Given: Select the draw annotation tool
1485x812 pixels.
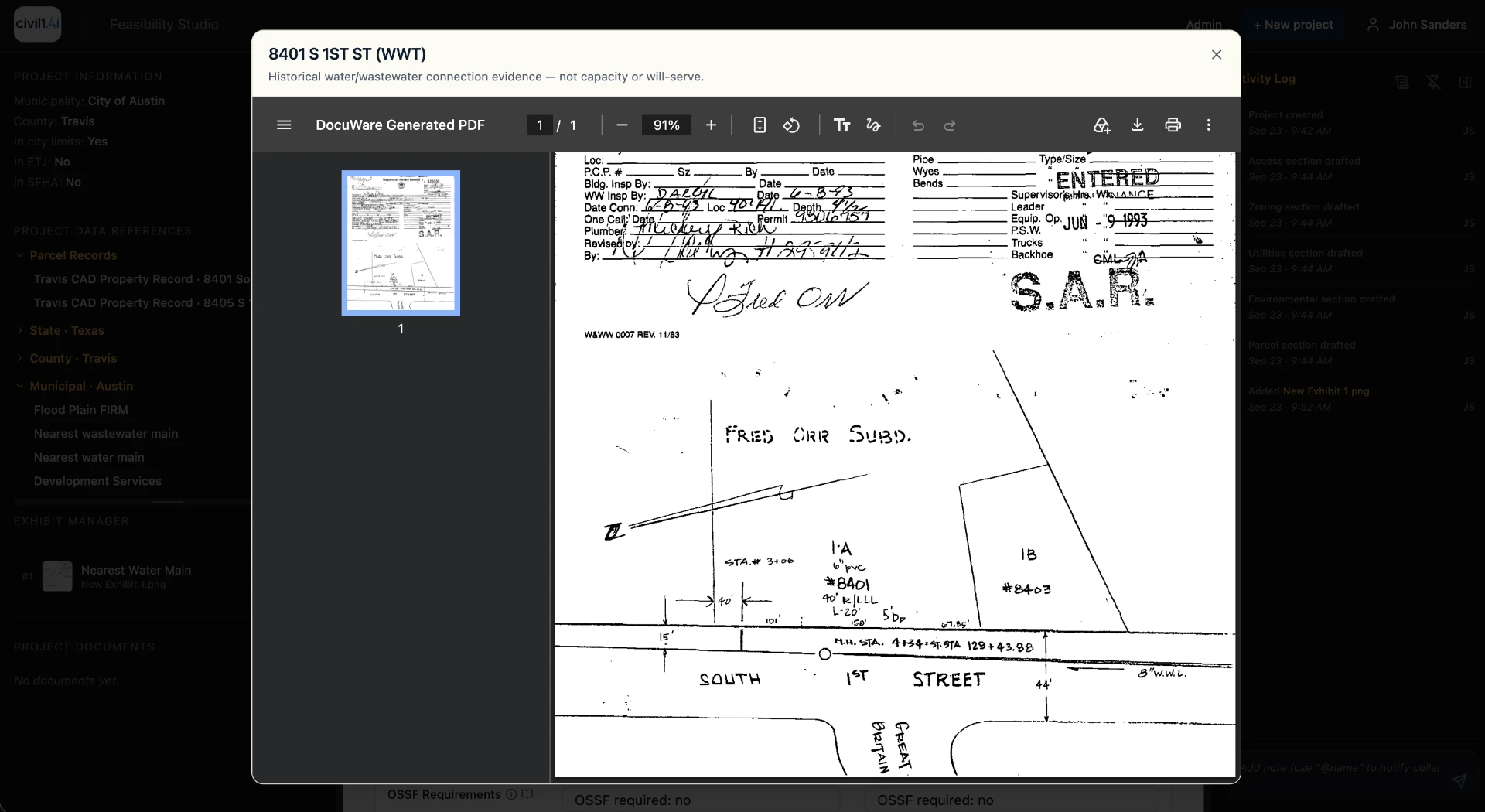Looking at the screenshot, I should [873, 125].
